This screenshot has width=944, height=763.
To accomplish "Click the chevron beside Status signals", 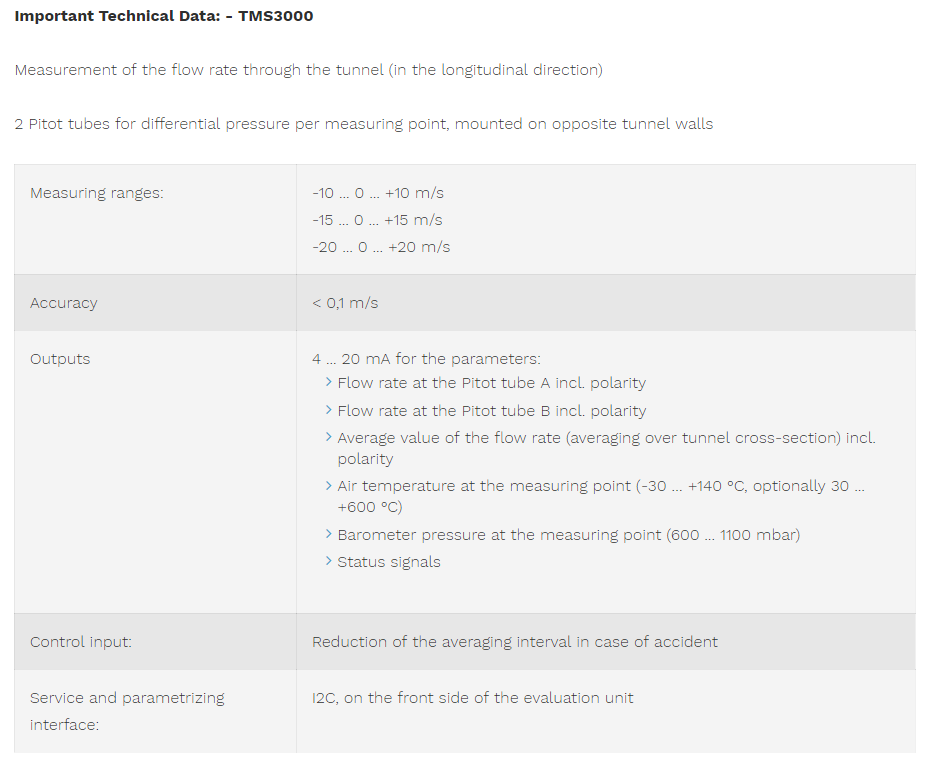I will [x=329, y=561].
